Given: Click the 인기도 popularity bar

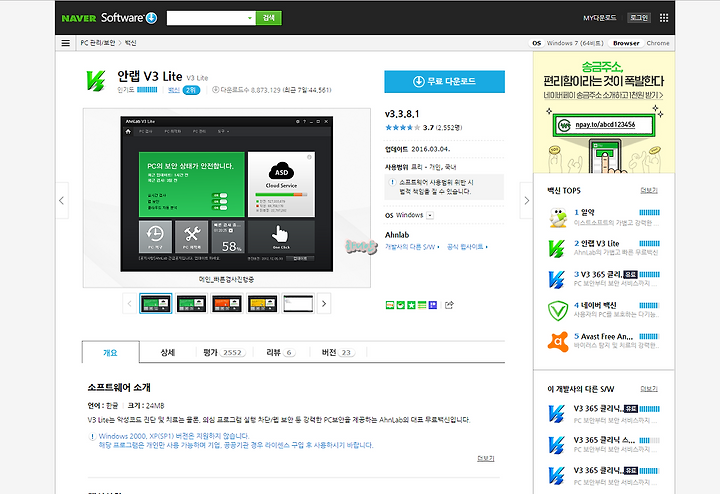Looking at the screenshot, I should (147, 90).
